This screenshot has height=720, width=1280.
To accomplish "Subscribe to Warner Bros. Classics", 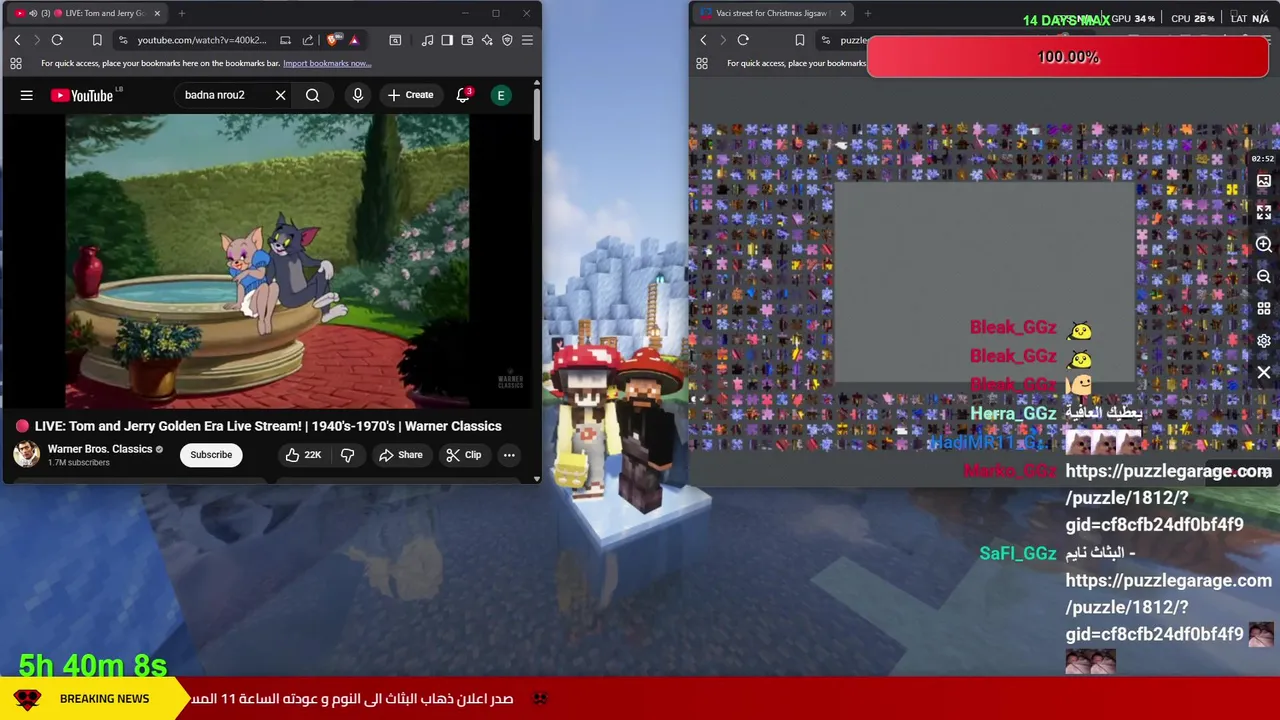I will (x=211, y=455).
